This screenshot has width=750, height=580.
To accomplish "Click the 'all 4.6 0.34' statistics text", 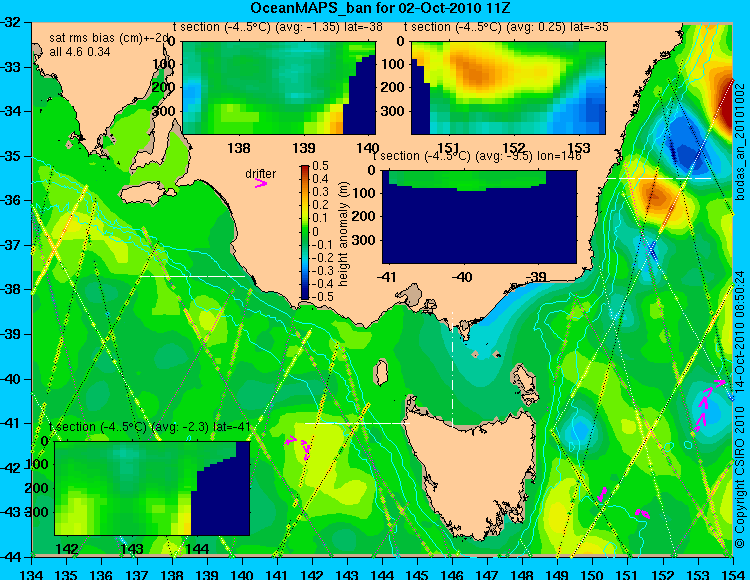I will point(80,52).
